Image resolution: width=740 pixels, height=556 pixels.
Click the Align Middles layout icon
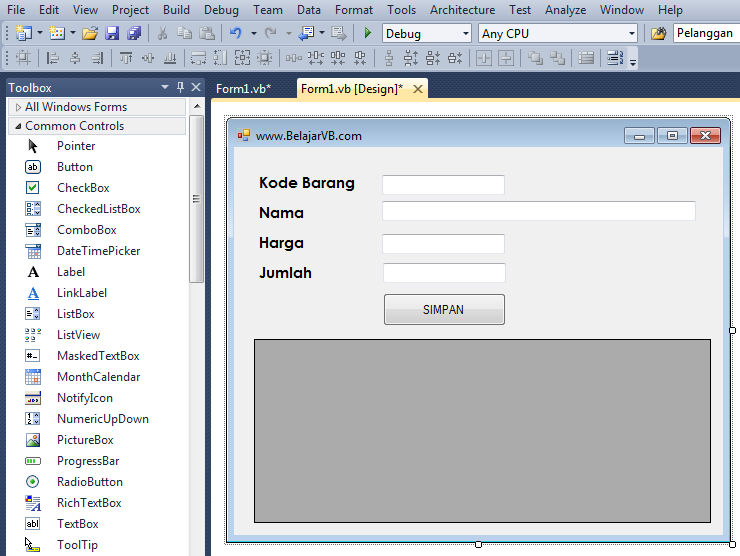click(148, 58)
